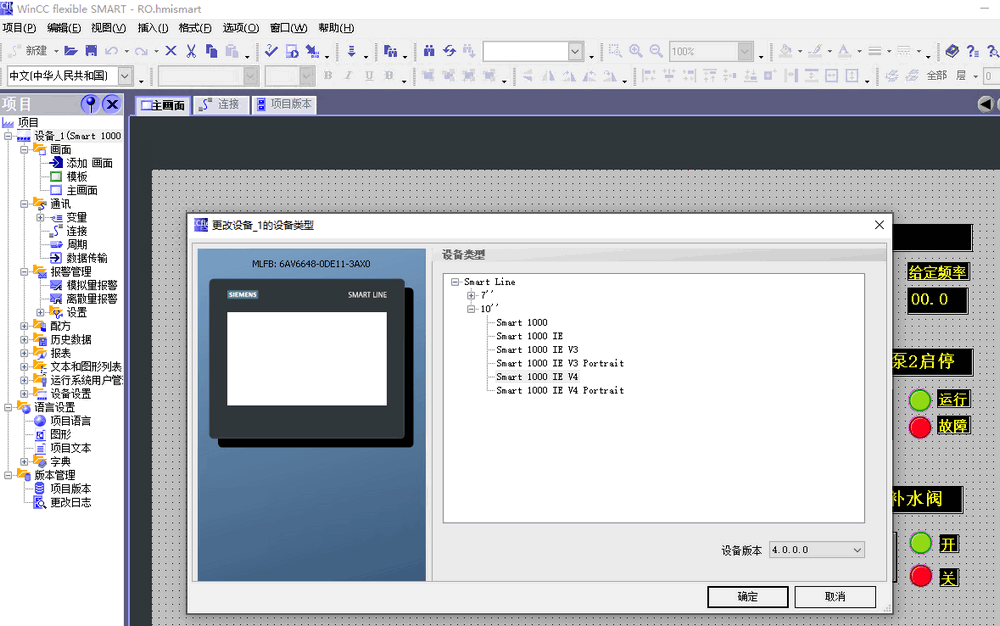1000x626 pixels.
Task: Open the 中文(中华人民共和国) language dropdown
Action: [x=125, y=76]
